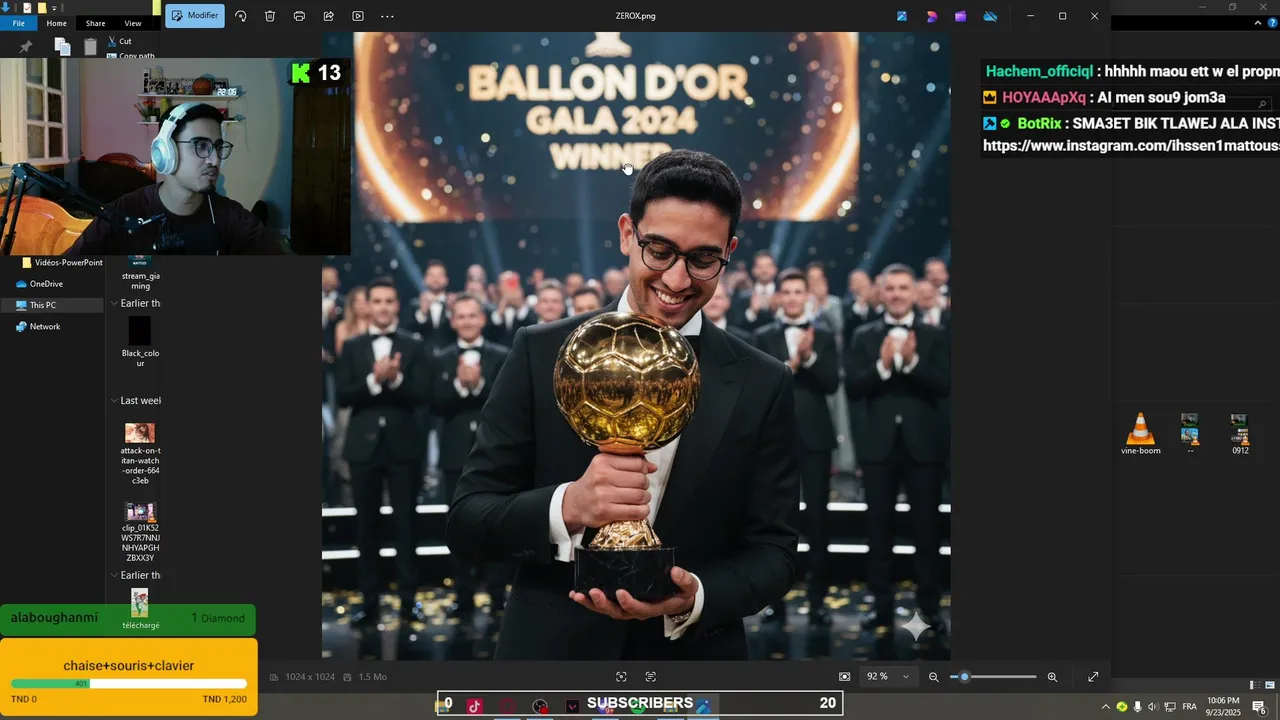This screenshot has height=720, width=1280.
Task: Select the clip_01K52 video file
Action: click(x=140, y=532)
